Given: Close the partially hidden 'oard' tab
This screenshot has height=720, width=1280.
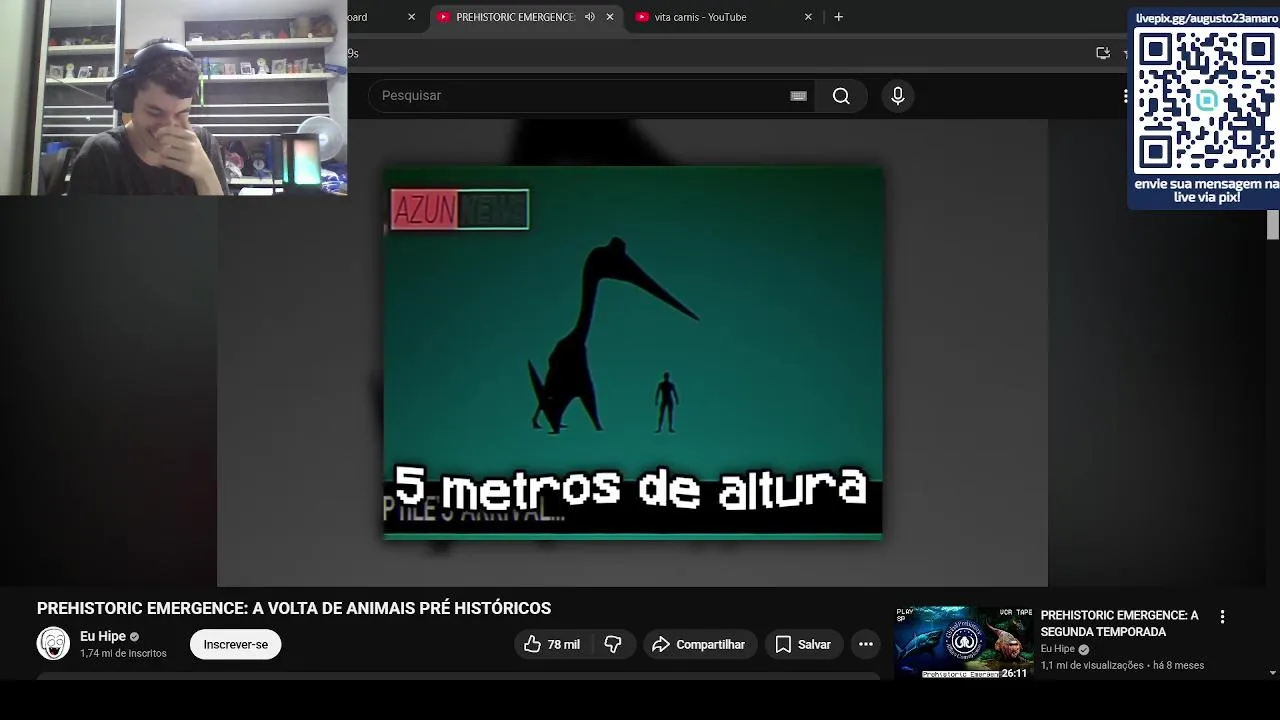Looking at the screenshot, I should [x=411, y=17].
